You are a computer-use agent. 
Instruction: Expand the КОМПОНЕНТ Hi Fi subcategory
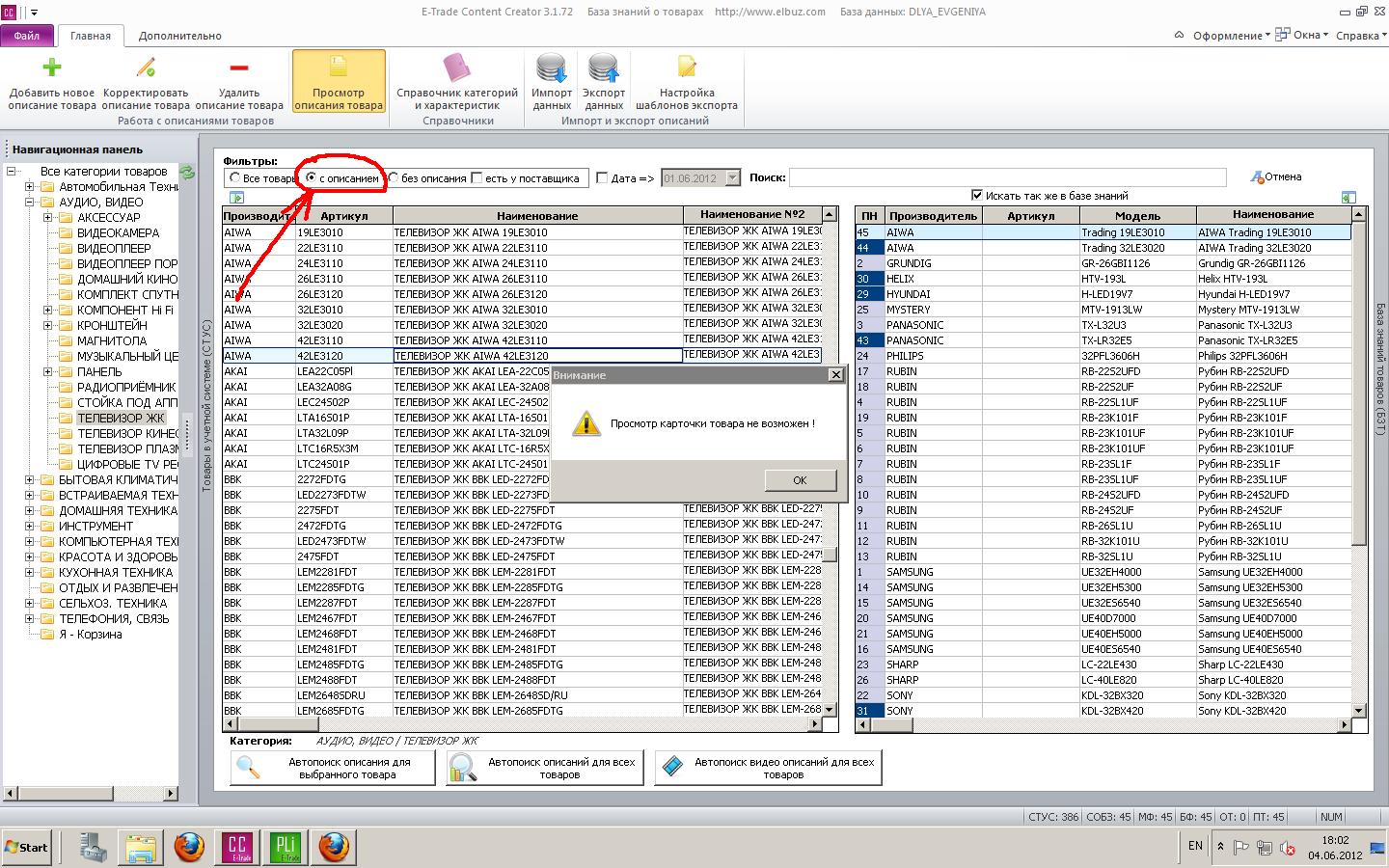tap(47, 311)
